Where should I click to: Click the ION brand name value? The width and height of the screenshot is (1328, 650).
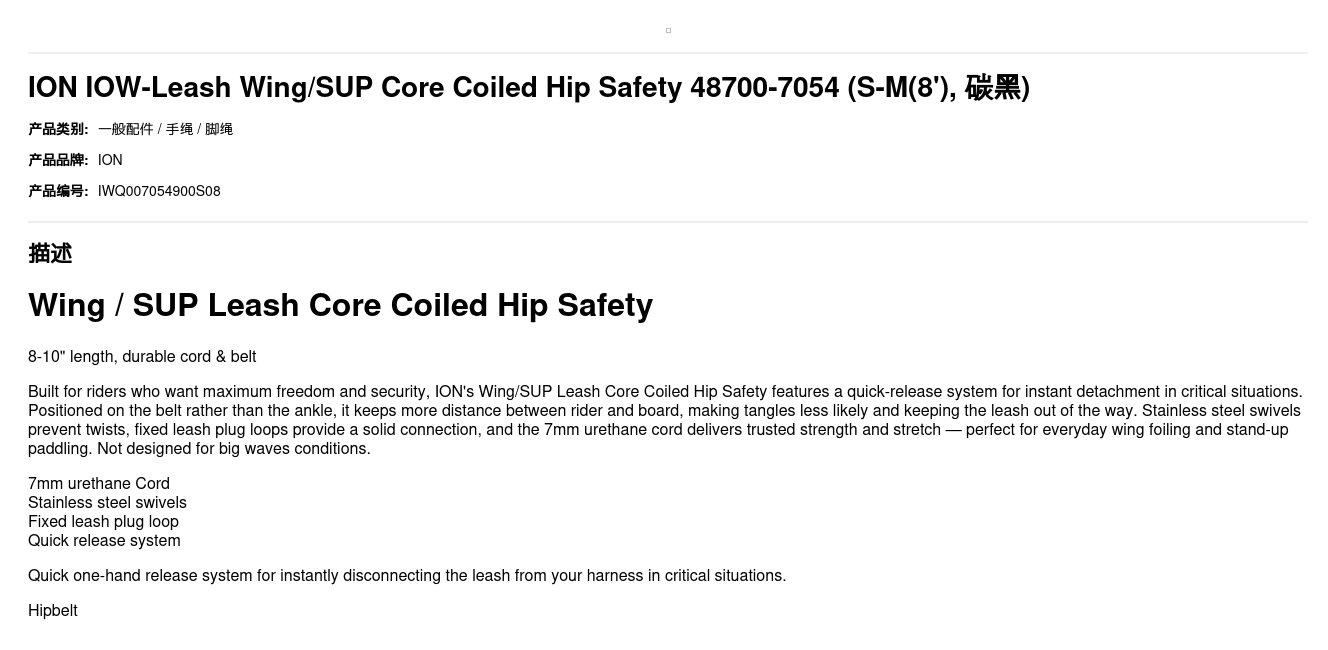pyautogui.click(x=110, y=160)
